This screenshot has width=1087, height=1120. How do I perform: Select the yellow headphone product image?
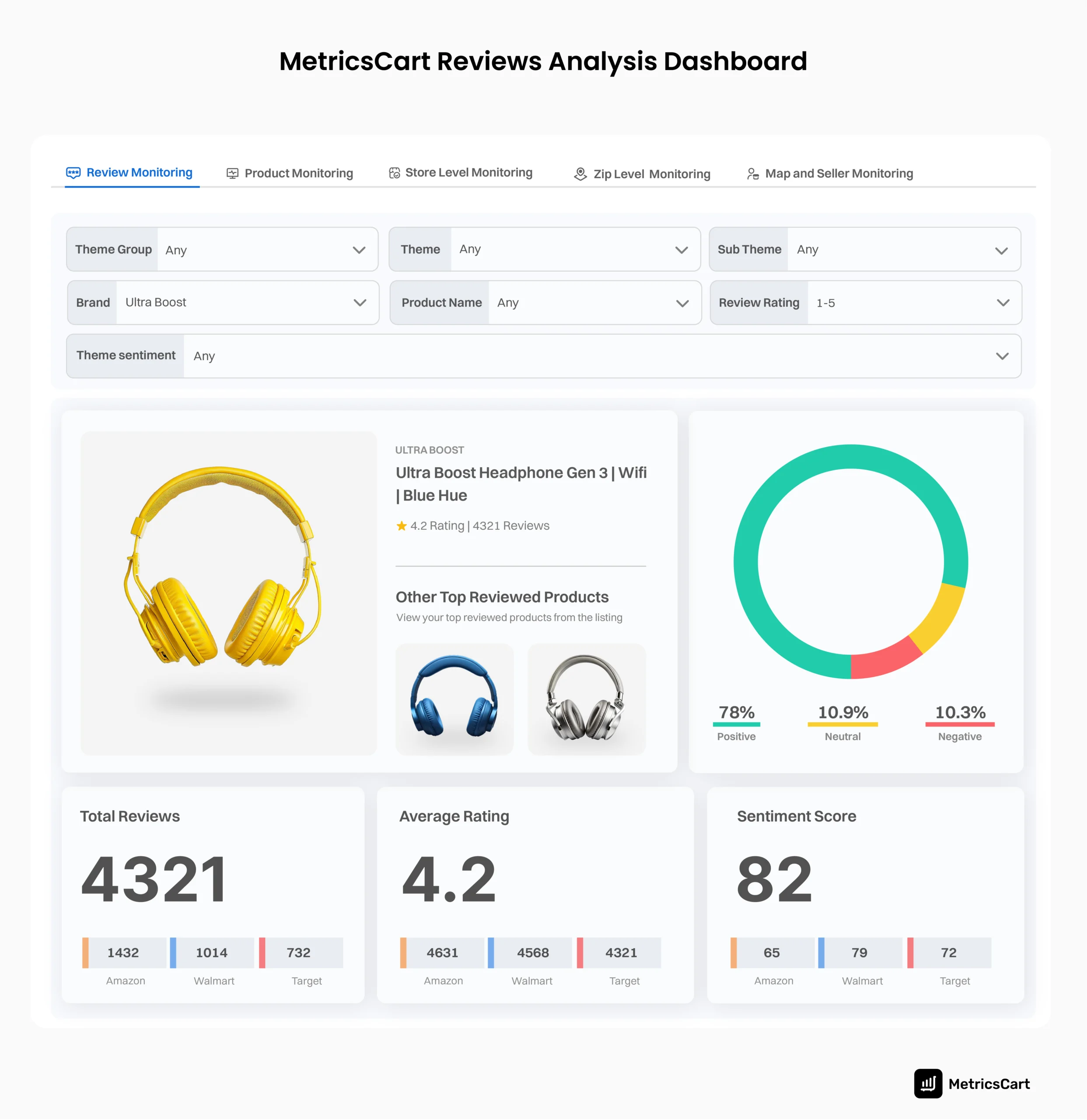click(228, 592)
